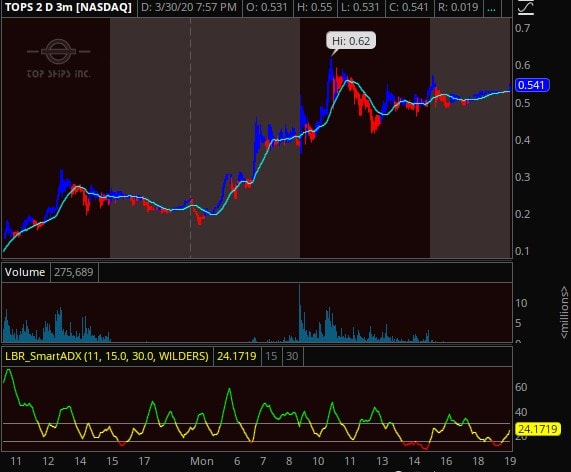Click the Volume study label

pos(25,272)
